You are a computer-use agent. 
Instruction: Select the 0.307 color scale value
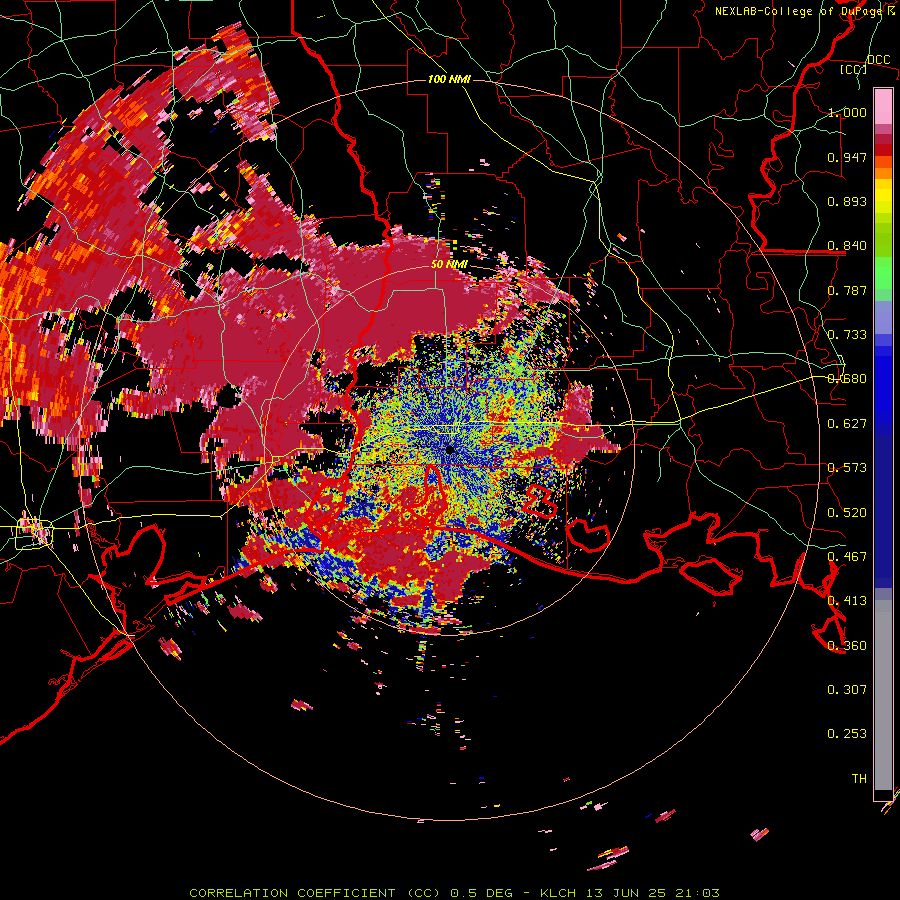tap(847, 690)
